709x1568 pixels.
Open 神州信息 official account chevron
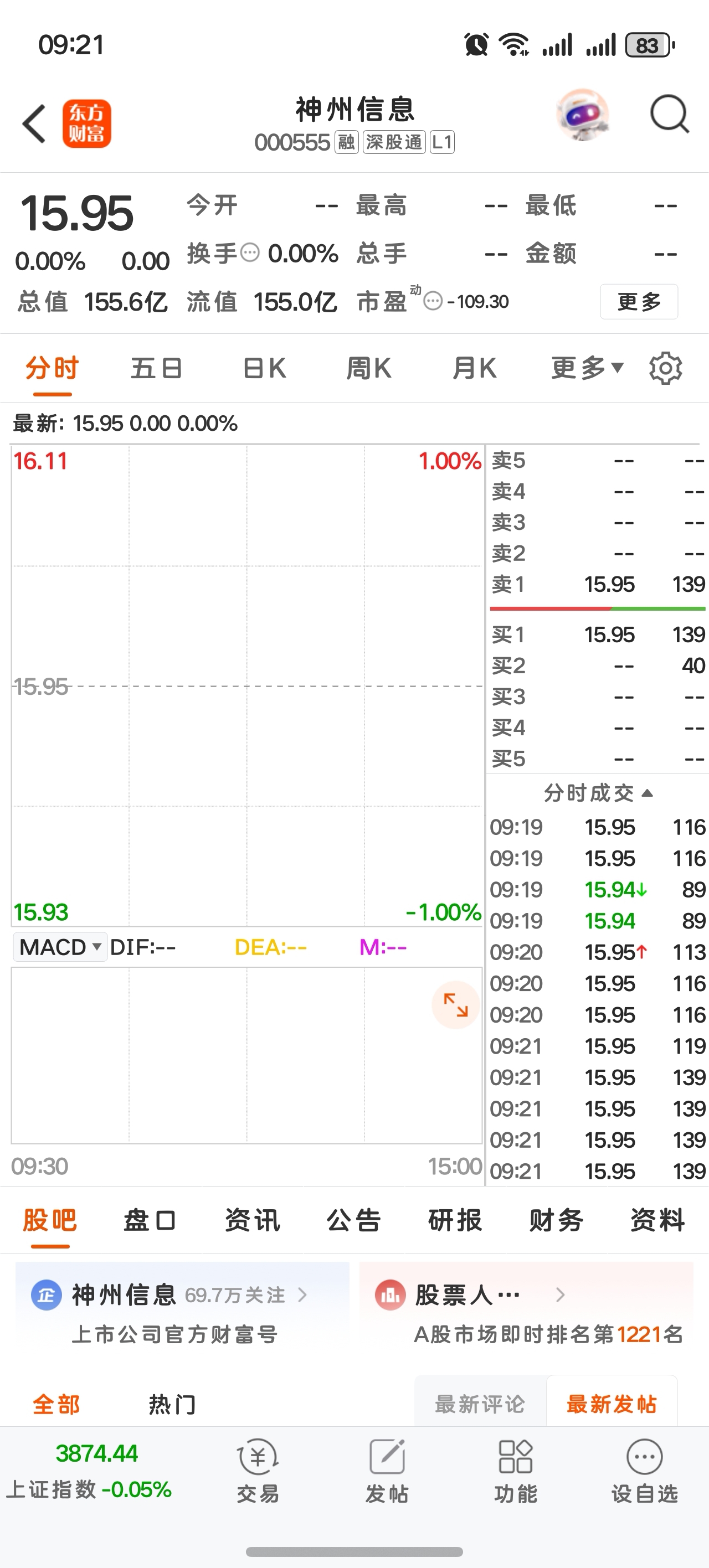pos(302,1294)
